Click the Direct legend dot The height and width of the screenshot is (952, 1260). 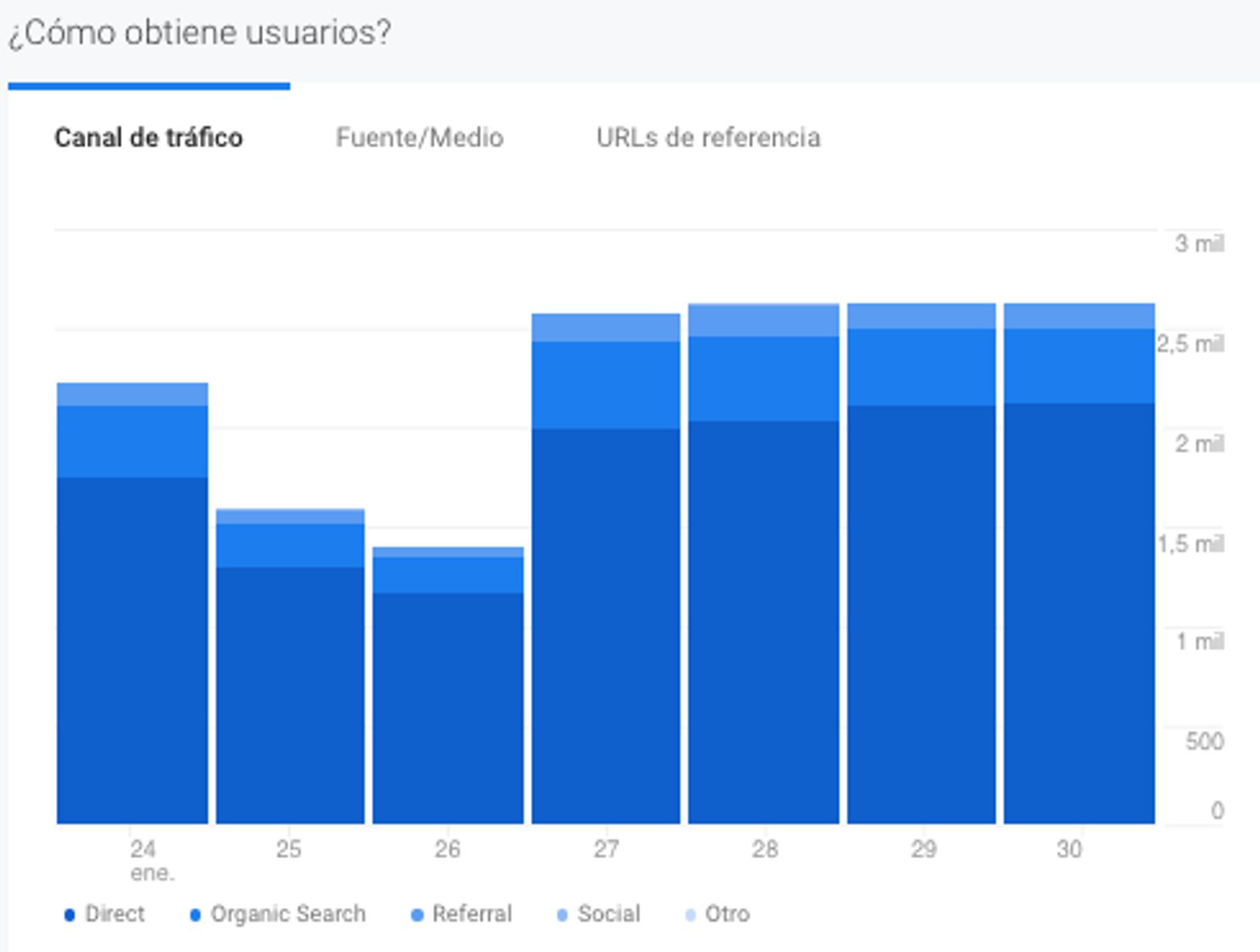(x=69, y=915)
